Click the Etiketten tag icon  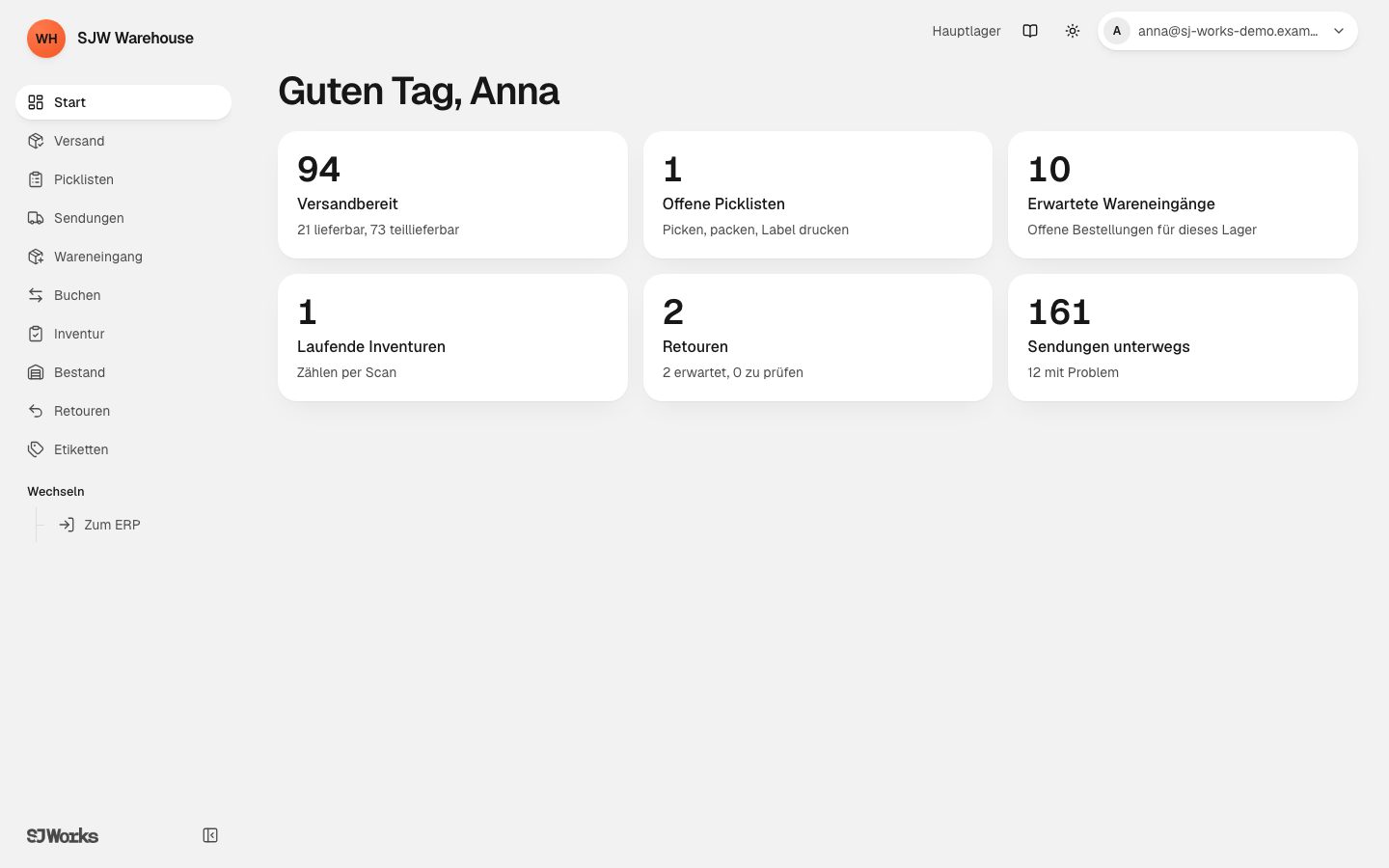pos(36,449)
